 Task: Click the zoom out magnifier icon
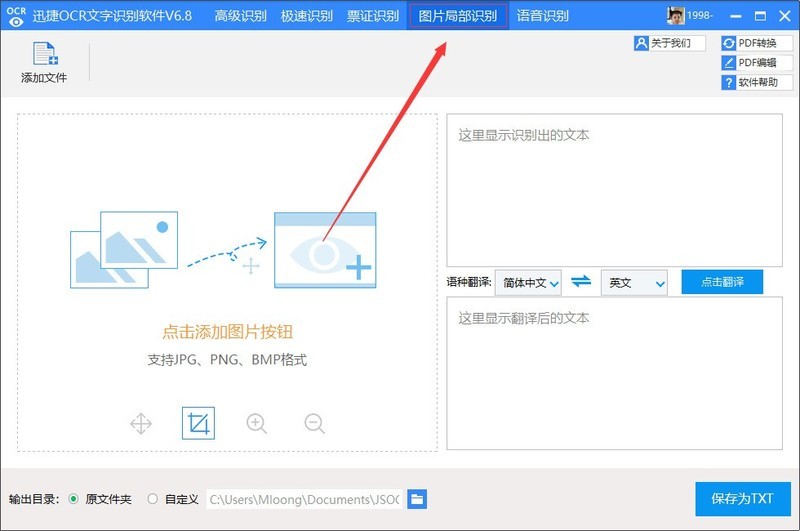coord(314,423)
